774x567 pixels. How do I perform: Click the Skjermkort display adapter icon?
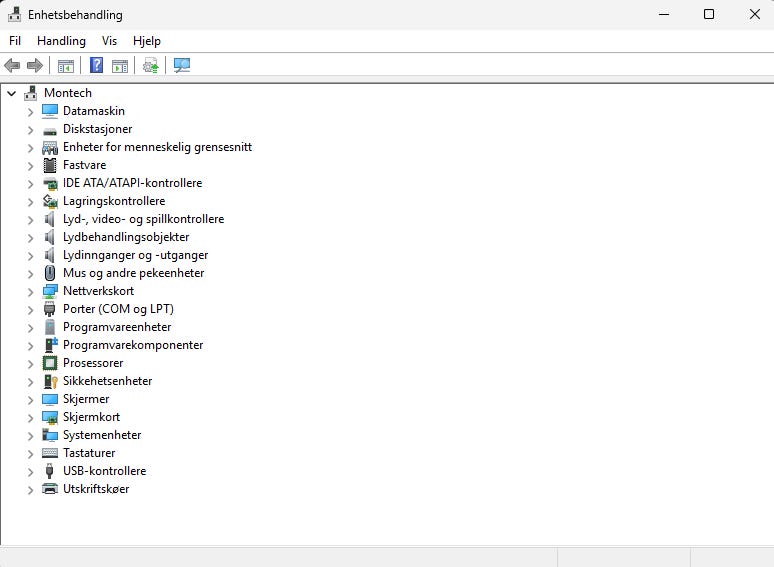50,417
